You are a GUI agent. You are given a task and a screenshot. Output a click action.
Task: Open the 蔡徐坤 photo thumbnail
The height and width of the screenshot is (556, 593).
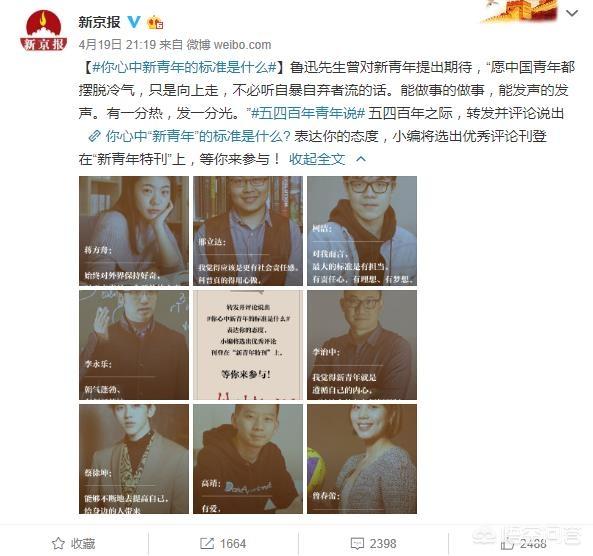(x=134, y=459)
